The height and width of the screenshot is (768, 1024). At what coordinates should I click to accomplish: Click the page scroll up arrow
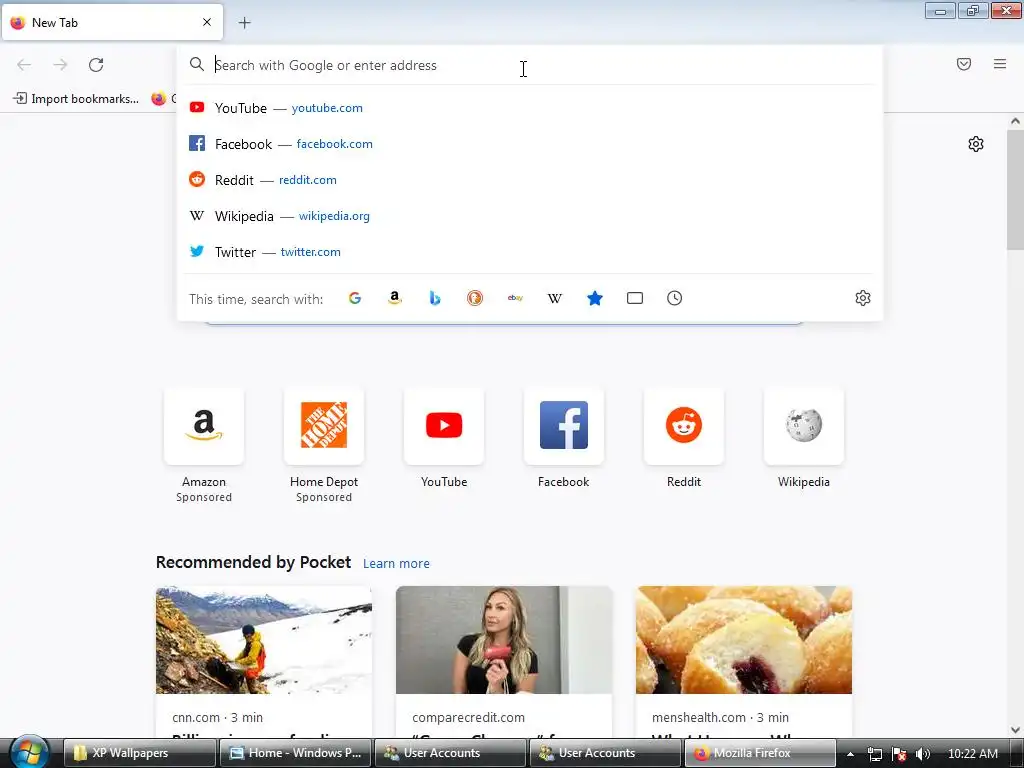[x=1015, y=121]
